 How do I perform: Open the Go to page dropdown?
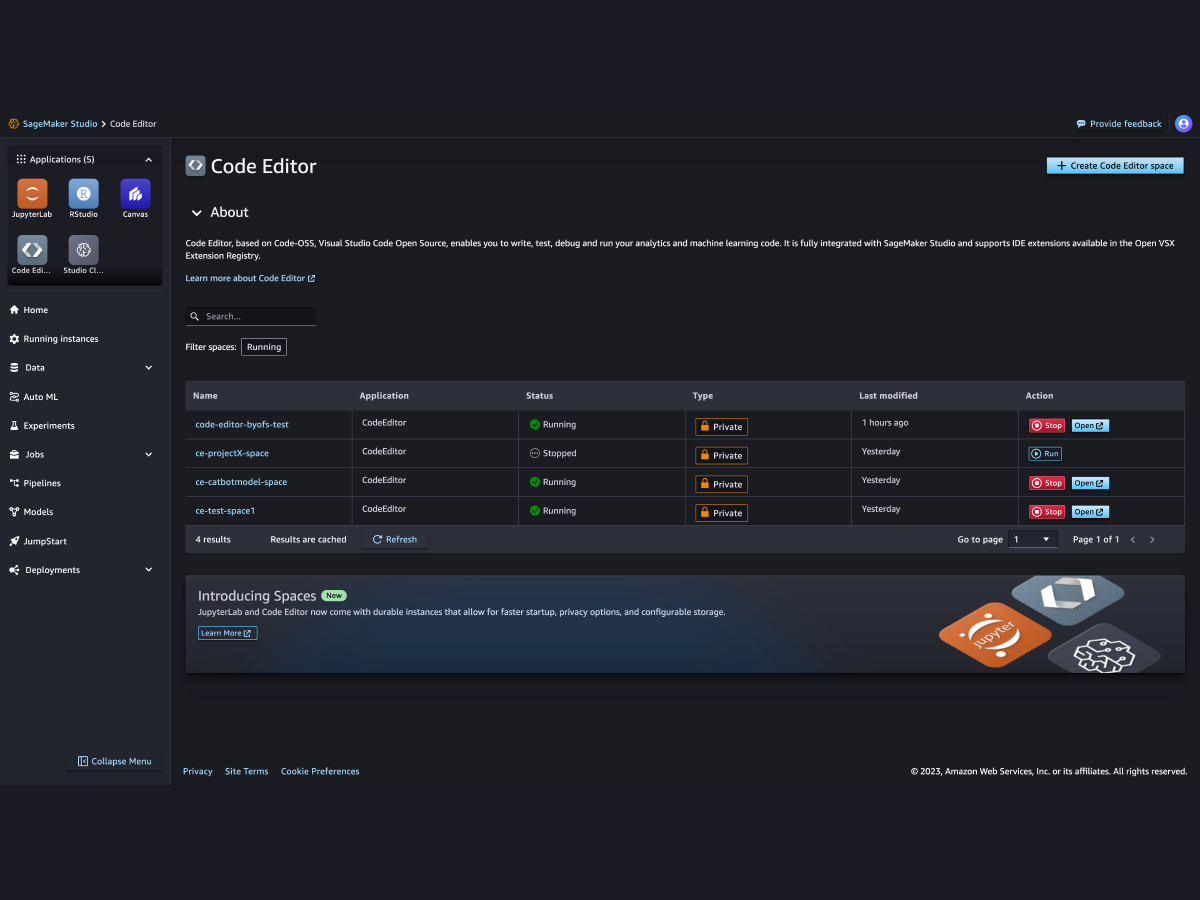[x=1032, y=538]
